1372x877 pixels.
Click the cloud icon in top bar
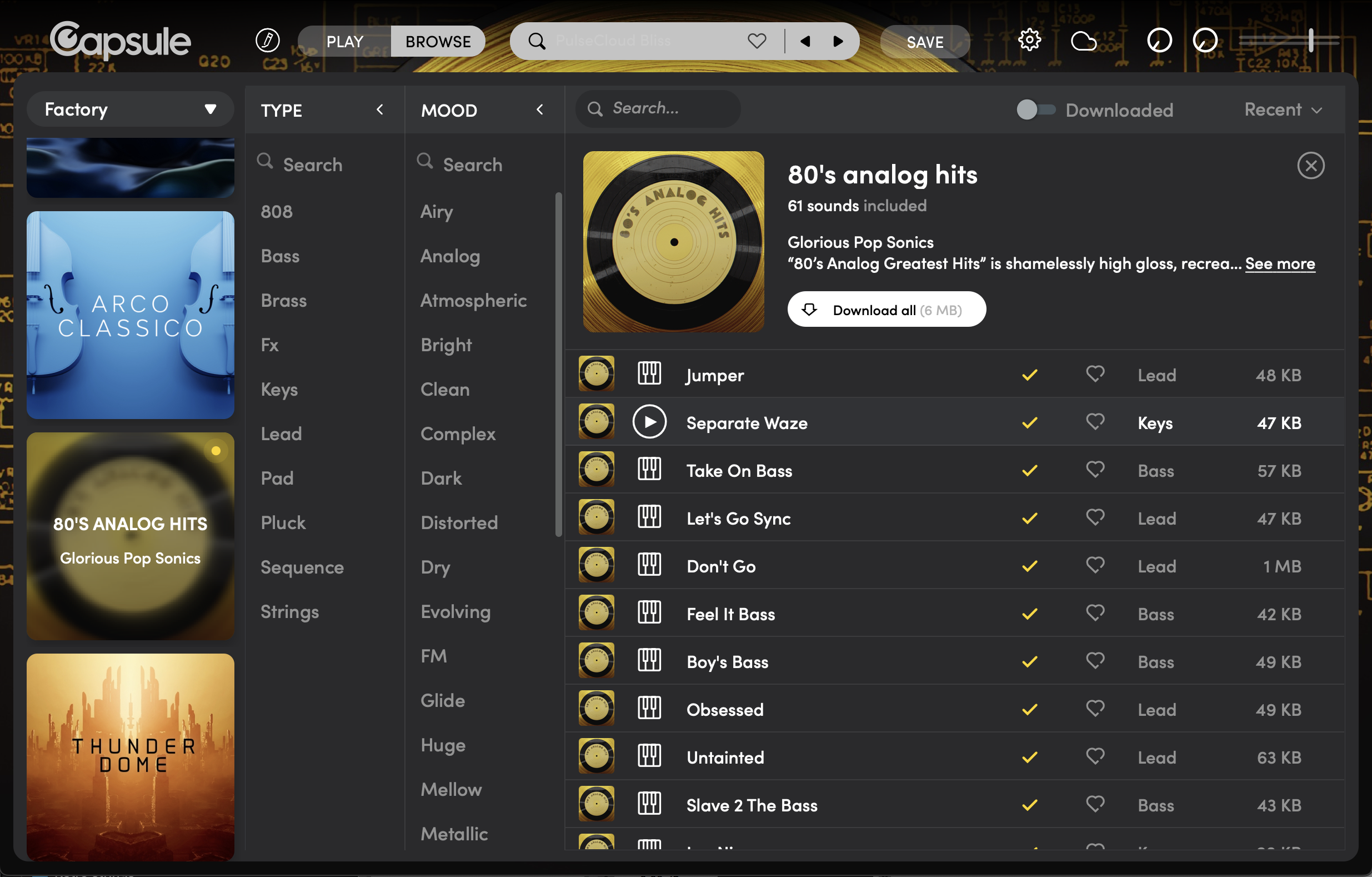click(x=1083, y=42)
